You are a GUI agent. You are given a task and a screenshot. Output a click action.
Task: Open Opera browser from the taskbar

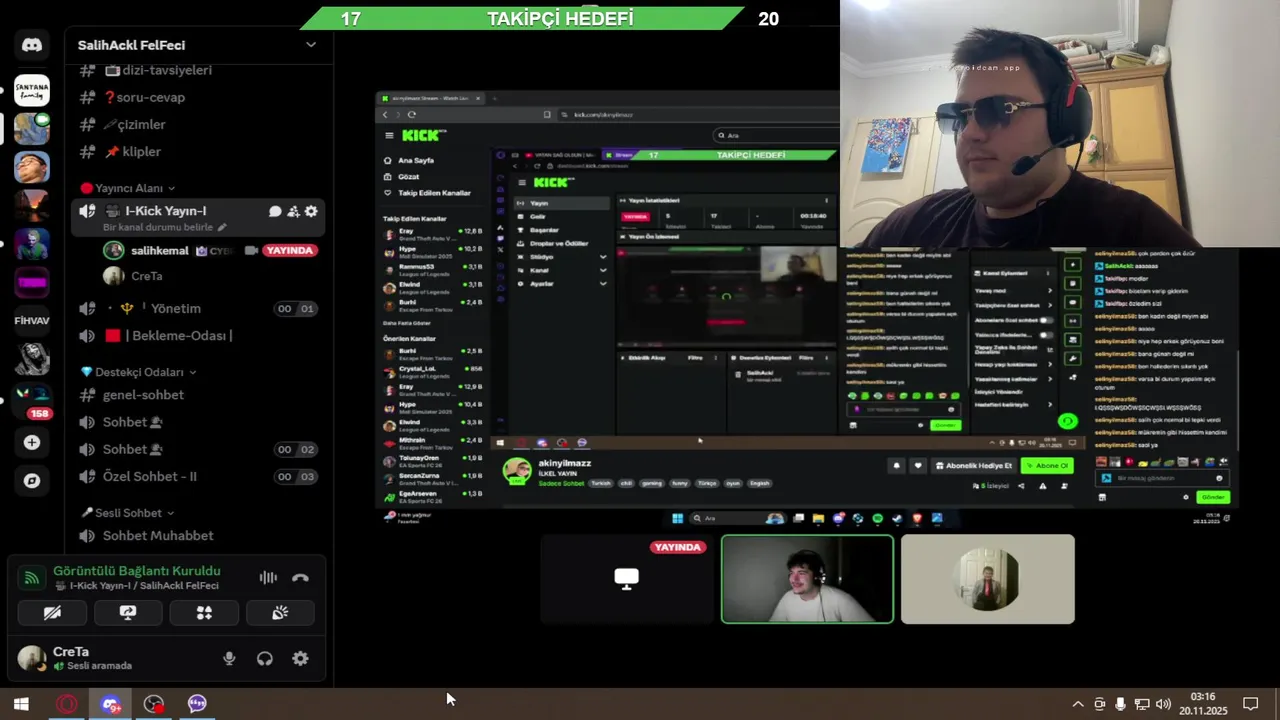pos(66,703)
